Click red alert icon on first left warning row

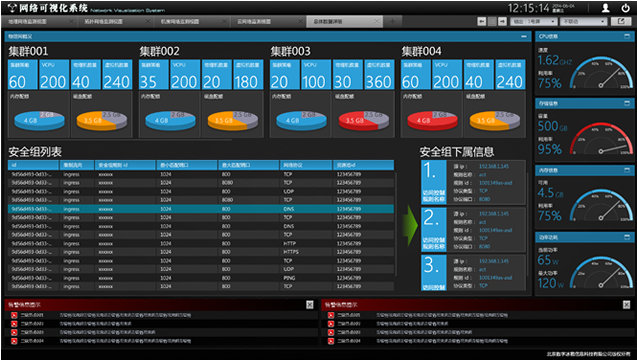14,315
